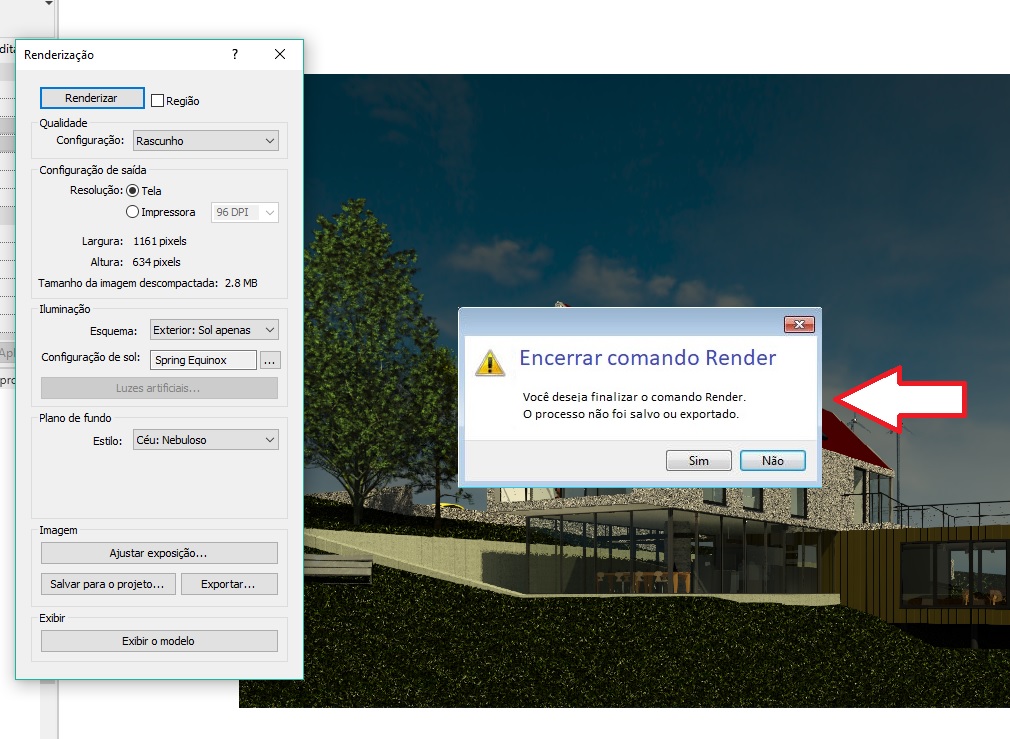Open the Esquema lighting dropdown
1010x739 pixels.
tap(214, 330)
